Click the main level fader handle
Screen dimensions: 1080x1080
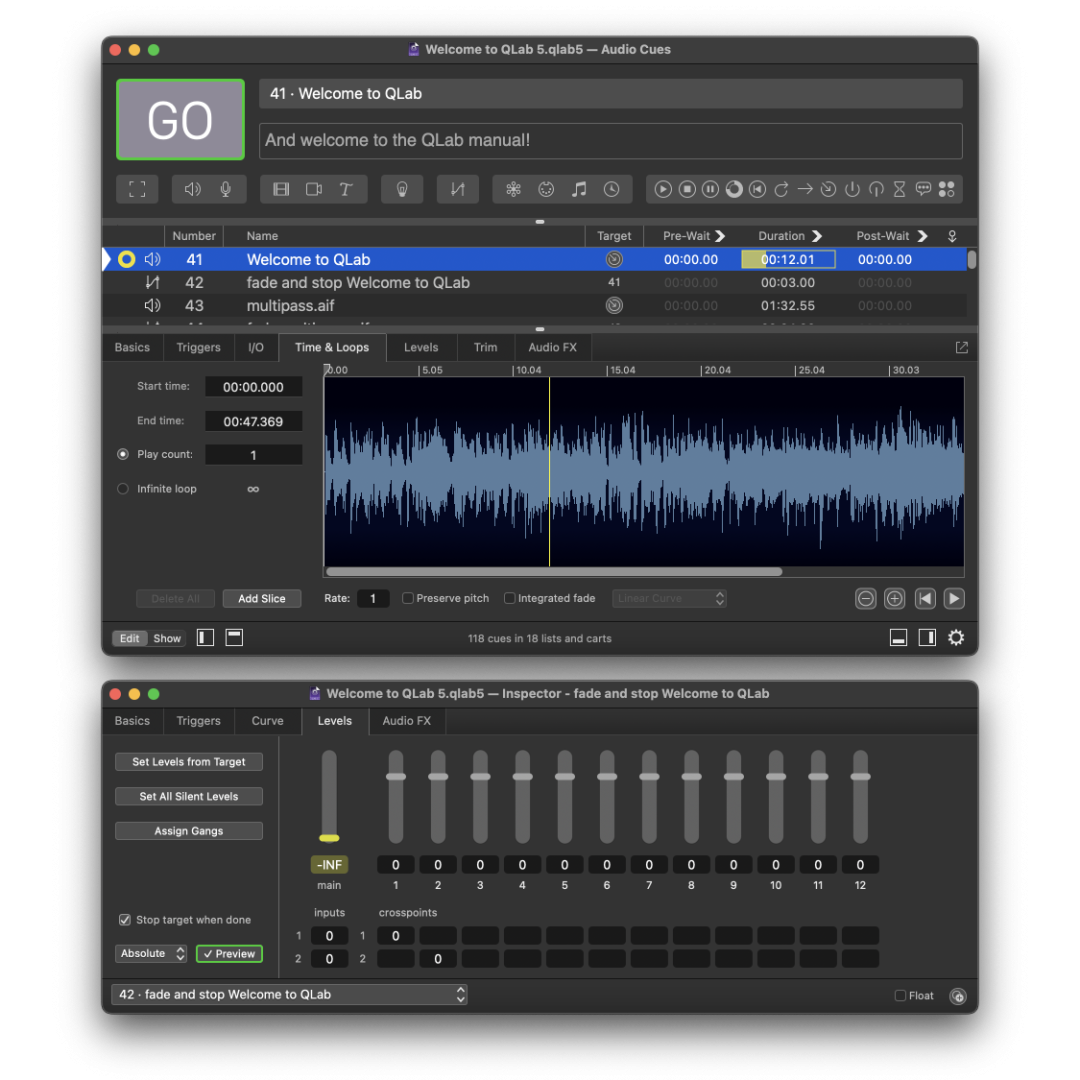click(x=329, y=838)
